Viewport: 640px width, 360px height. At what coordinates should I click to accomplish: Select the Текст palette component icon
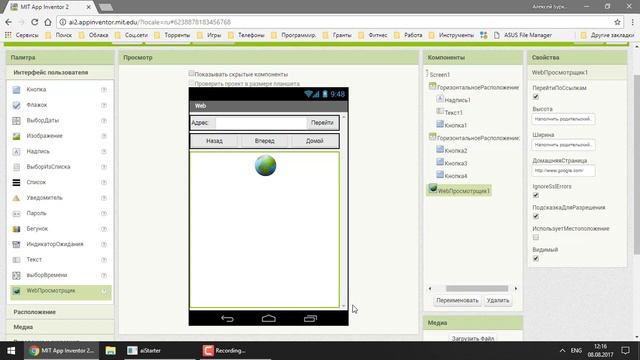click(16, 260)
